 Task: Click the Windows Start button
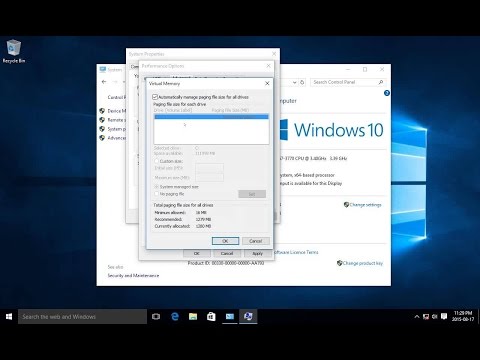pyautogui.click(x=9, y=316)
